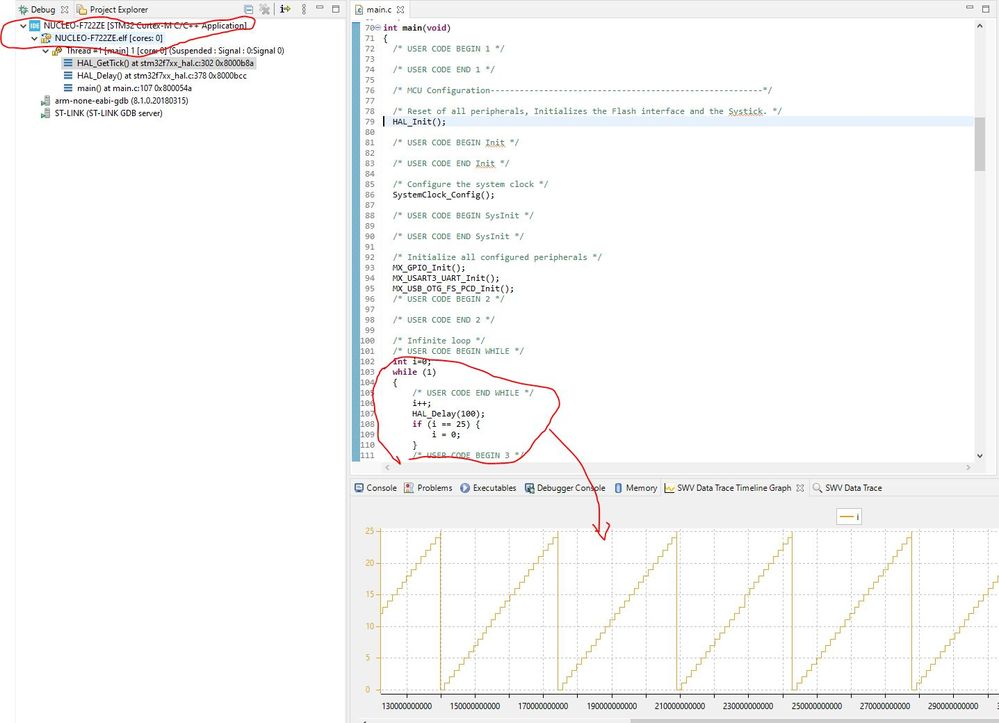The height and width of the screenshot is (723, 999).
Task: Collapse the NUCLEO-F722ZE.elf node
Action: [34, 38]
